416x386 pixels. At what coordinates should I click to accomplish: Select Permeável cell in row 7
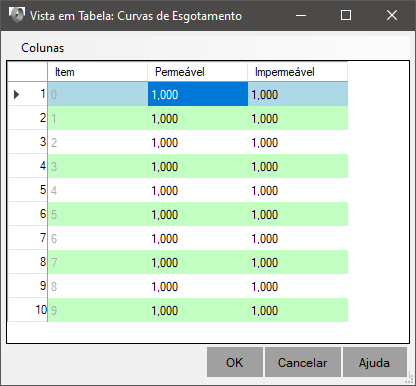[x=198, y=238]
